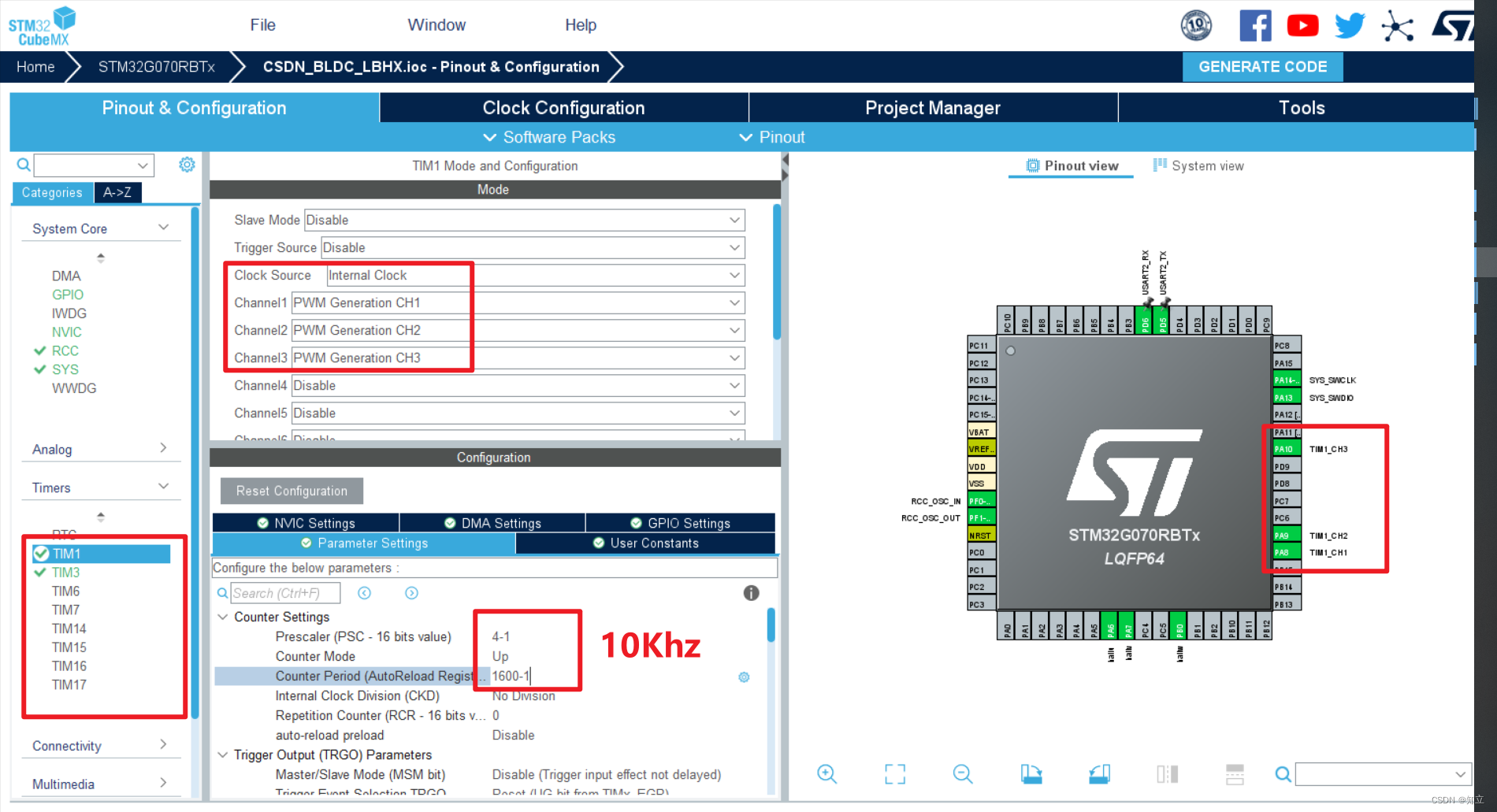The image size is (1497, 812).
Task: Click GENERATE CODE button
Action: click(1263, 67)
